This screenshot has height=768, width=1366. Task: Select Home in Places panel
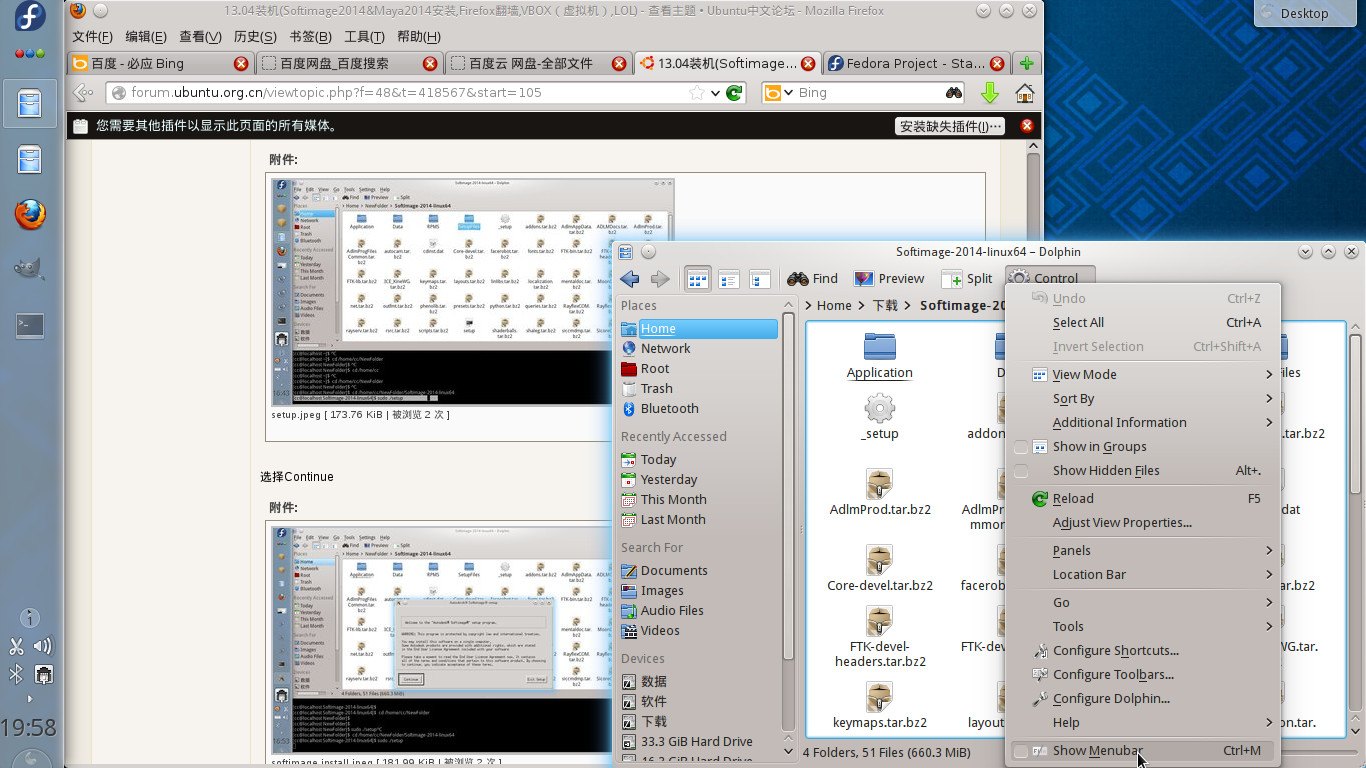[x=698, y=328]
